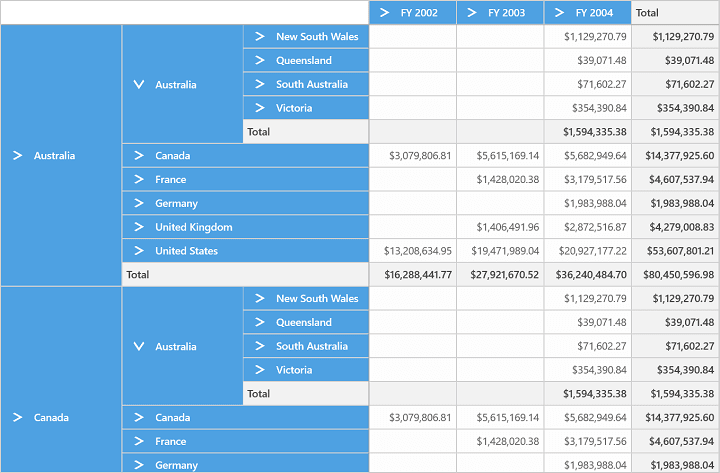Collapse the first Australia country group
The width and height of the screenshot is (720, 473).
click(x=139, y=84)
